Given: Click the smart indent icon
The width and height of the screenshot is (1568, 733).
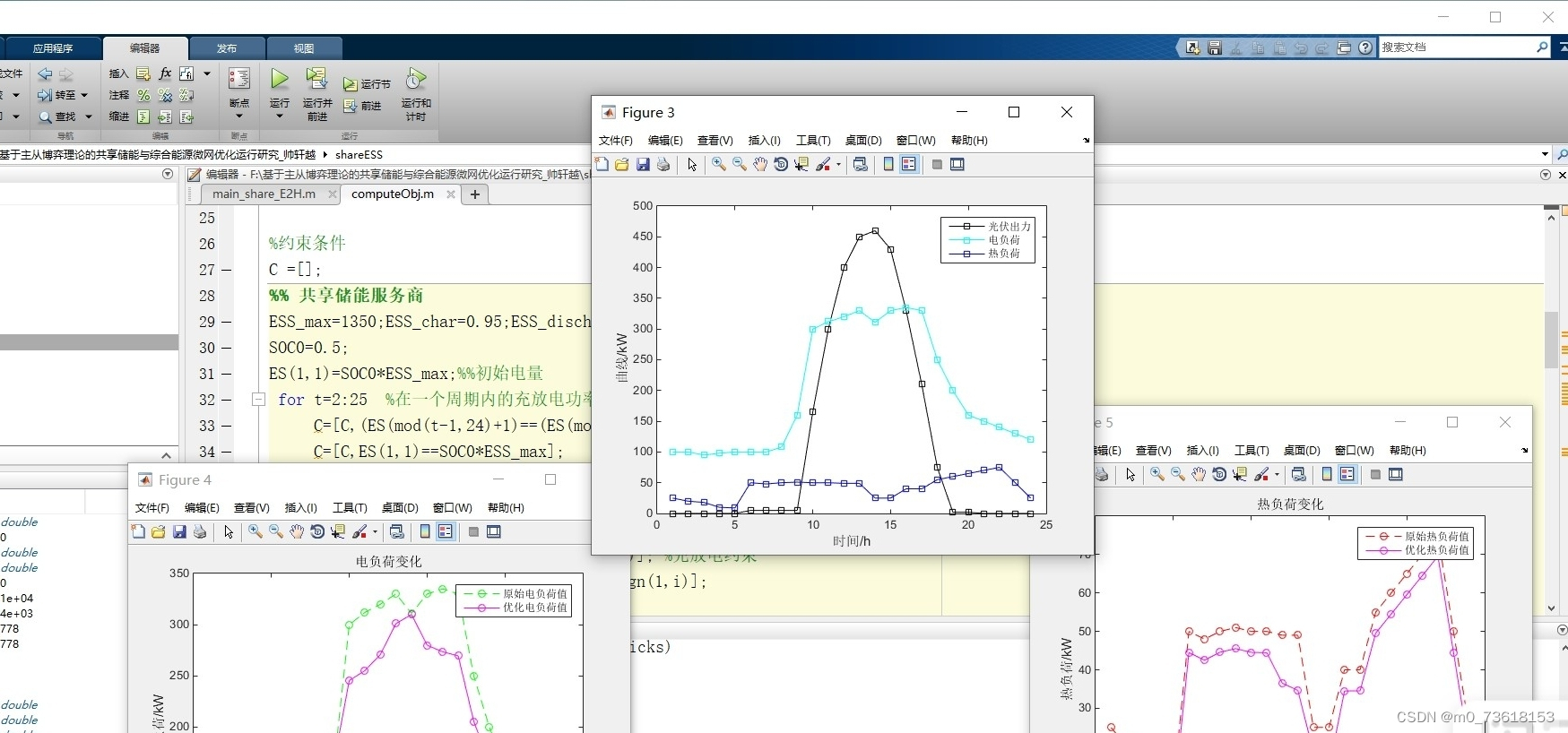Looking at the screenshot, I should pos(143,116).
